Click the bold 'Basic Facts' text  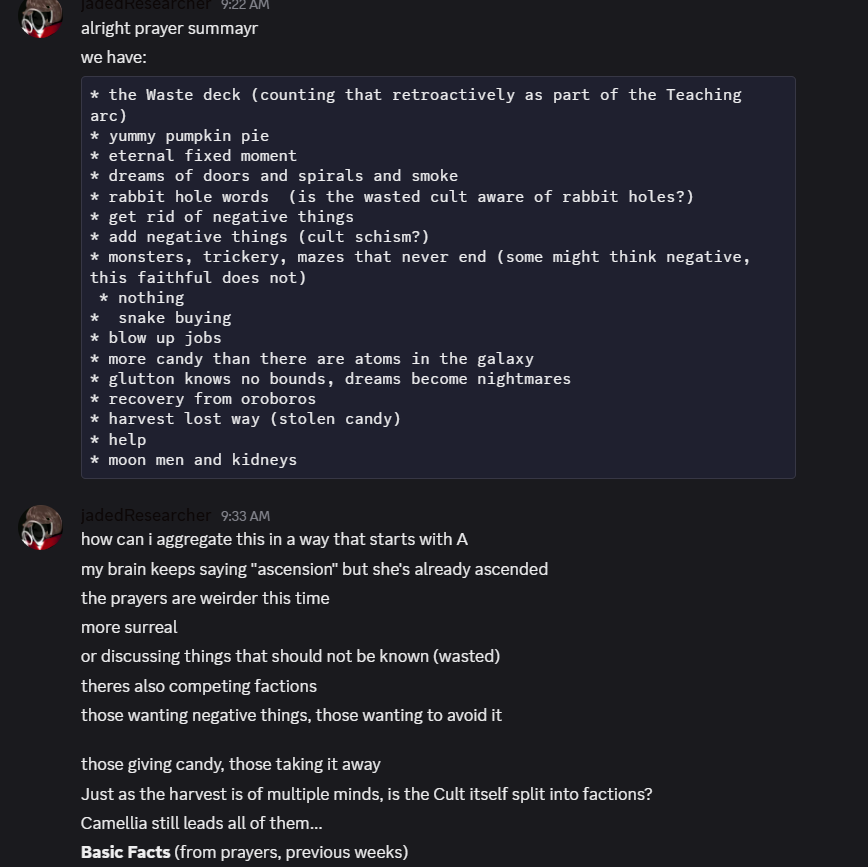125,853
